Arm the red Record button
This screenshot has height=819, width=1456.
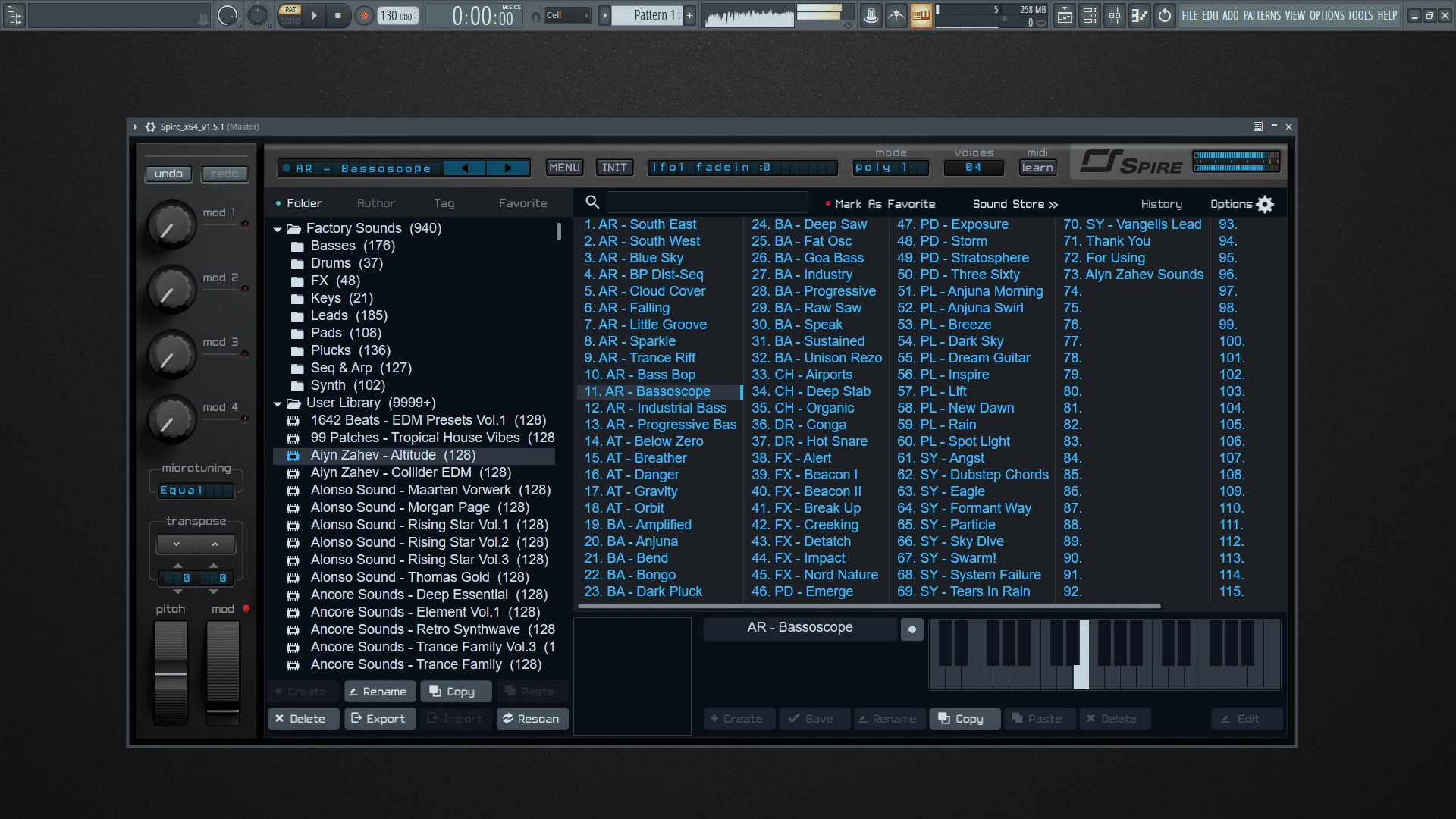[365, 16]
